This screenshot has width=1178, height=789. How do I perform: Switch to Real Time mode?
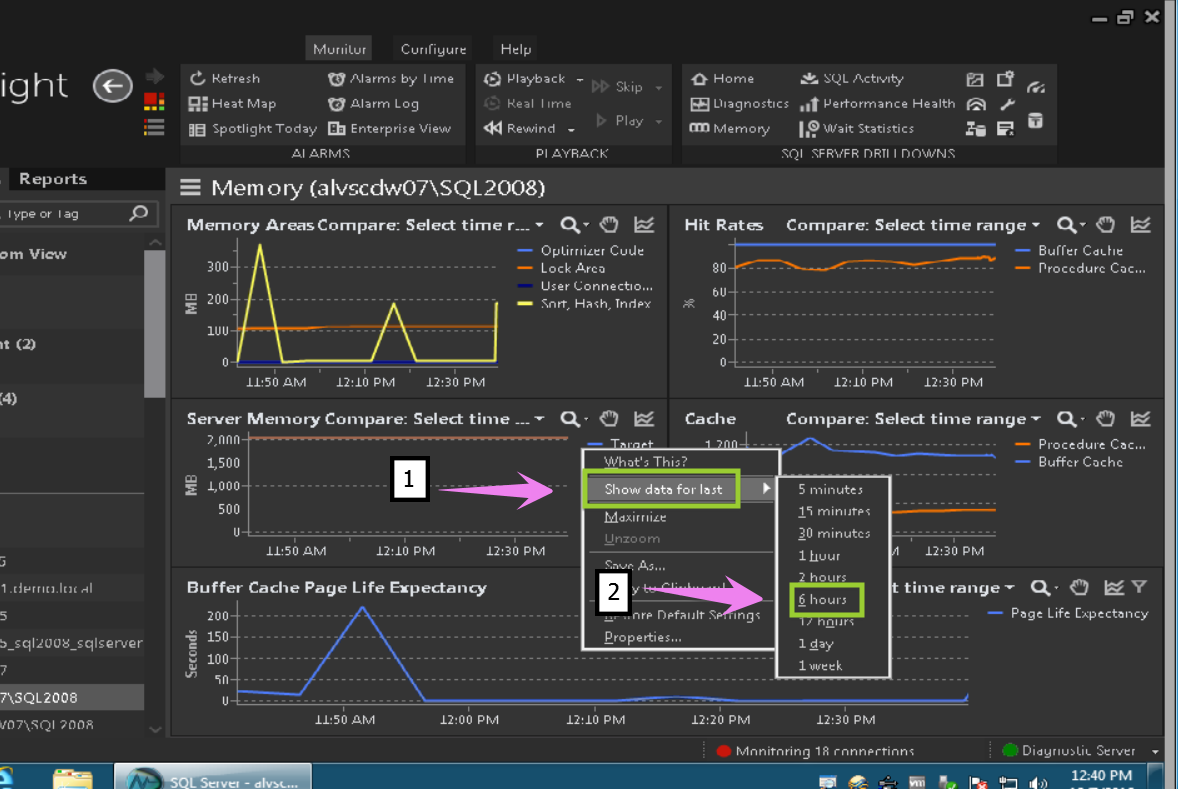(527, 104)
